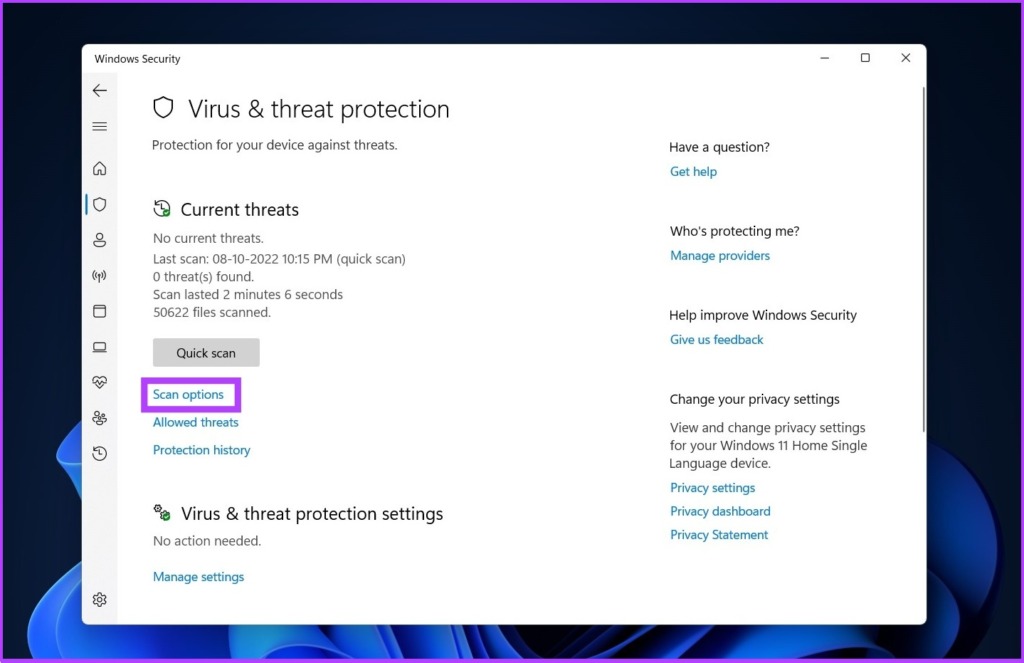This screenshot has height=663, width=1024.
Task: Open the hamburger navigation menu
Action: click(x=99, y=127)
